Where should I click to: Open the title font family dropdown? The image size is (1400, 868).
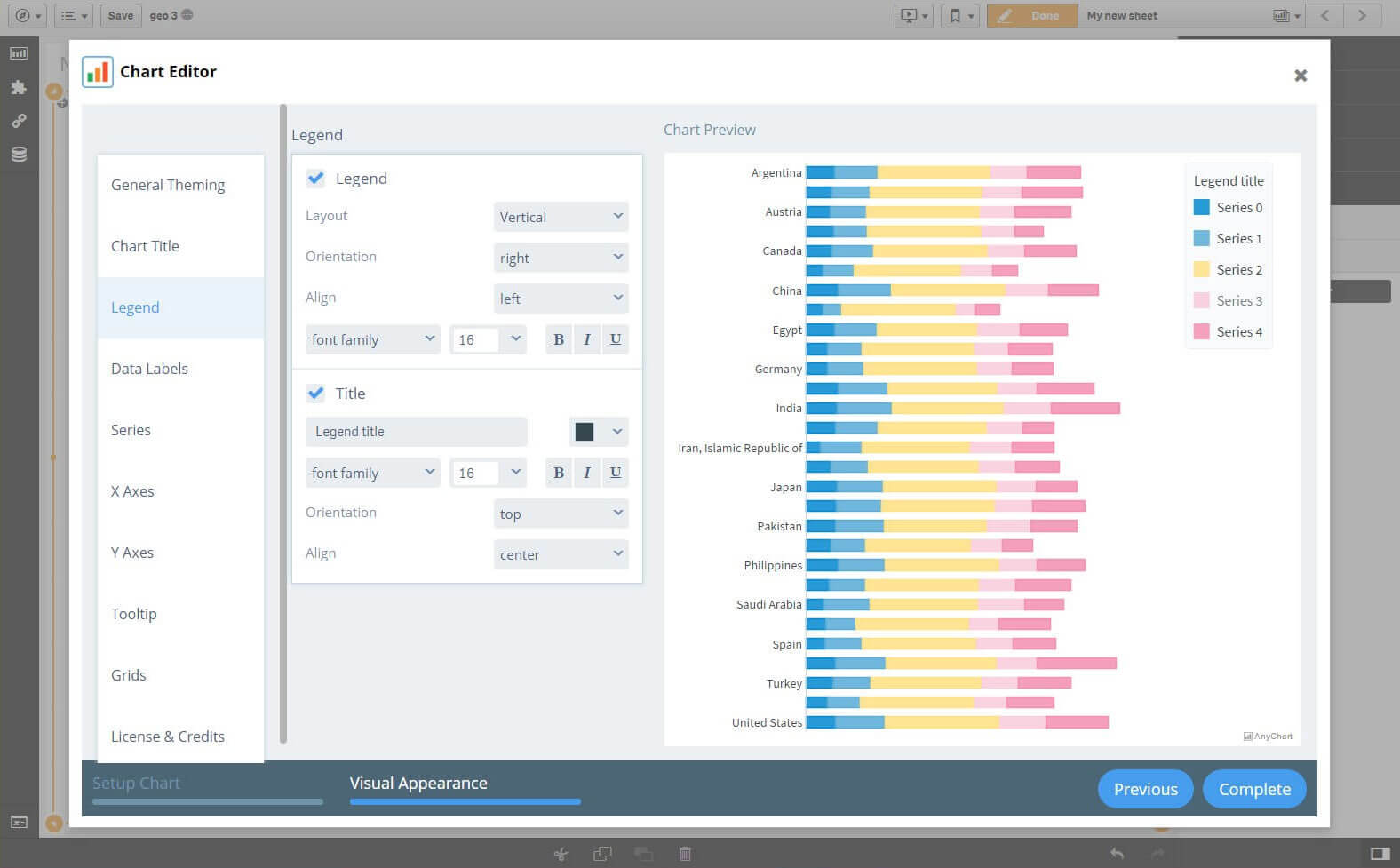click(x=372, y=473)
